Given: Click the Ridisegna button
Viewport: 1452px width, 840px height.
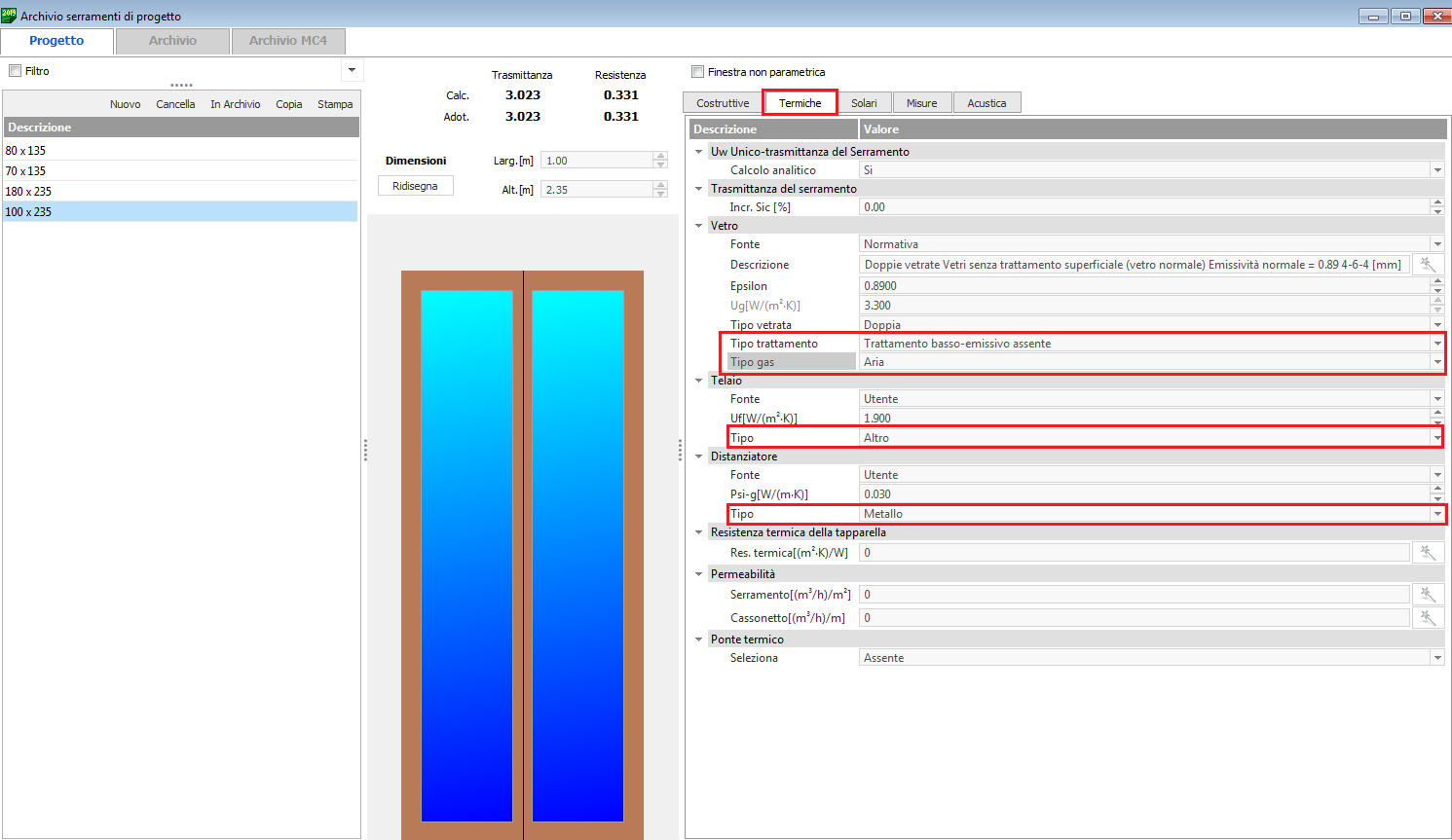Looking at the screenshot, I should pyautogui.click(x=415, y=186).
